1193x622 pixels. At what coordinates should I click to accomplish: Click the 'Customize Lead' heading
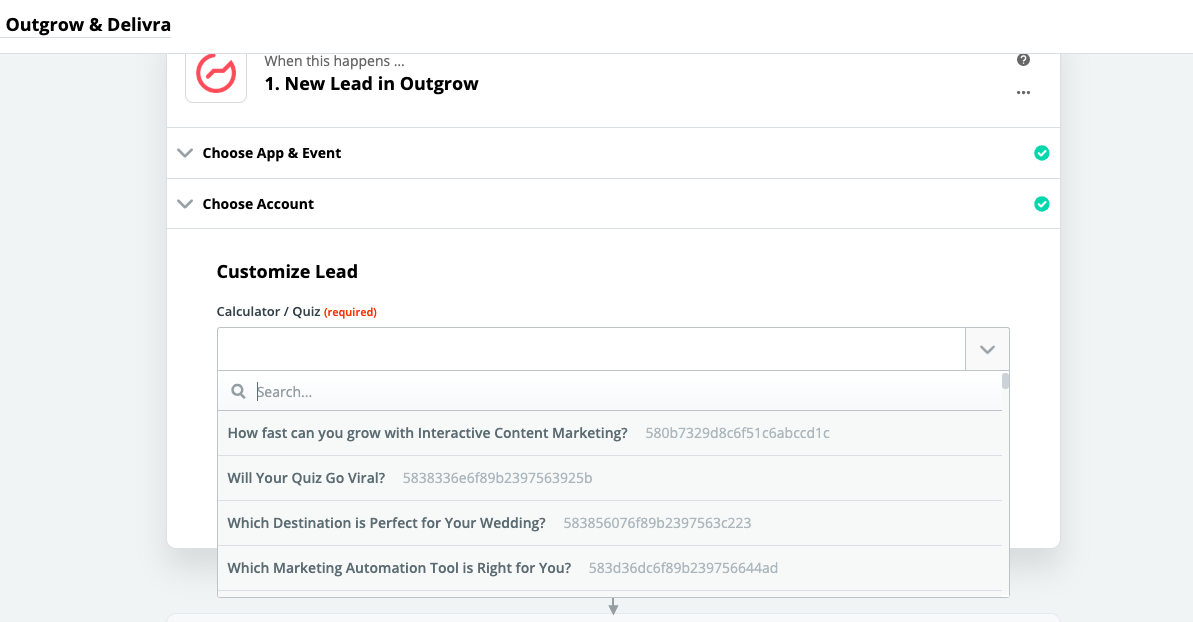click(287, 271)
